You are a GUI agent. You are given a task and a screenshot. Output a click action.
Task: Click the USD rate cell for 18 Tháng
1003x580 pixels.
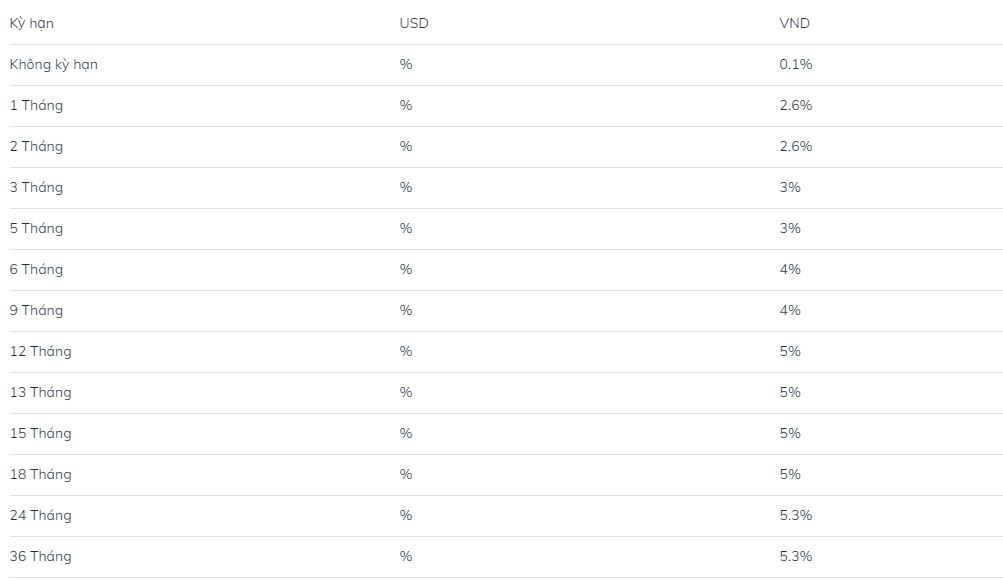point(406,474)
